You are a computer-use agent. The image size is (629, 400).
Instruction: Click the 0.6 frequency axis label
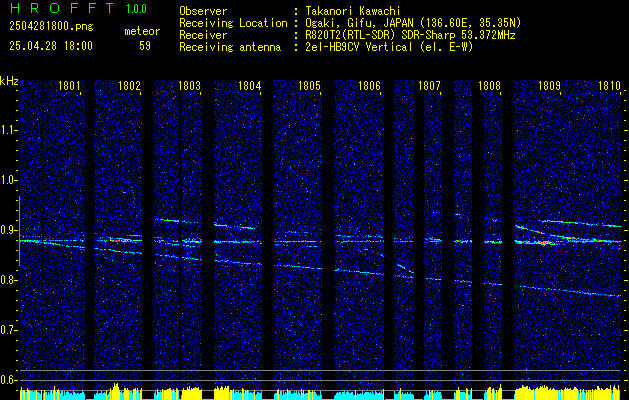(8, 380)
